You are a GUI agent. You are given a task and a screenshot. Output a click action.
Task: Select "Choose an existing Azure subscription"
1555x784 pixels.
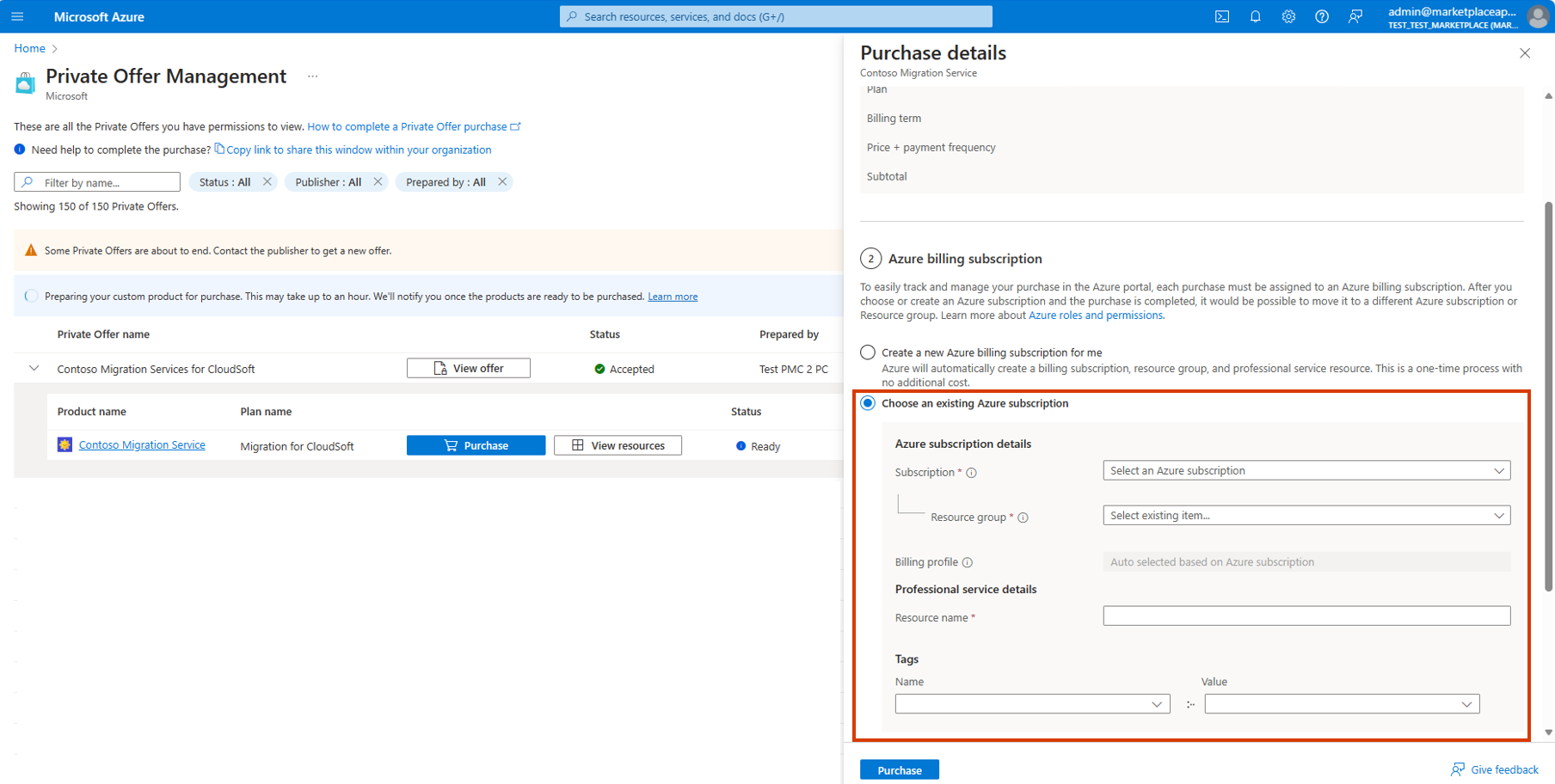867,402
